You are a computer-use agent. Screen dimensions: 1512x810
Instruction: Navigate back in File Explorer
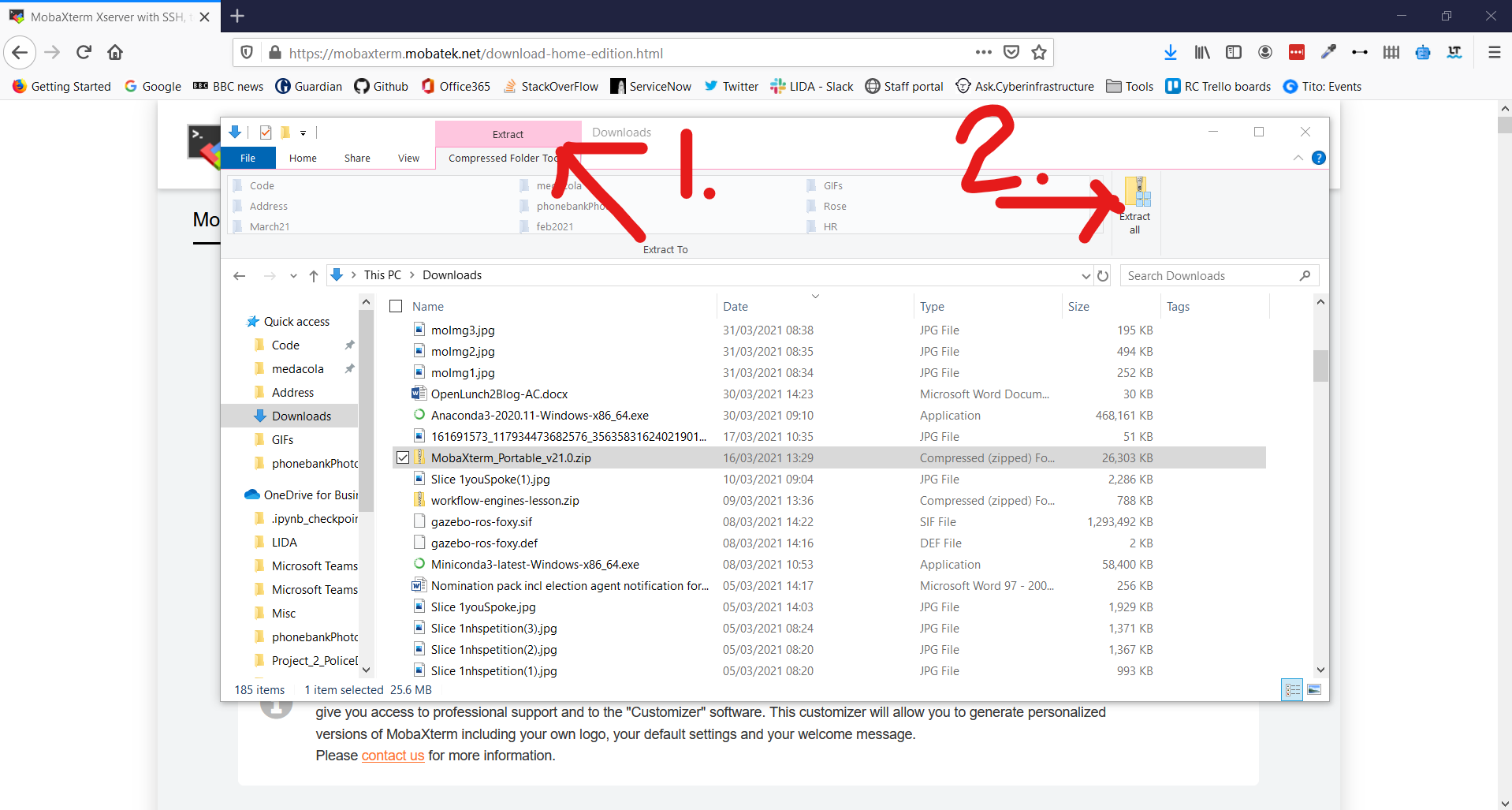[x=240, y=276]
